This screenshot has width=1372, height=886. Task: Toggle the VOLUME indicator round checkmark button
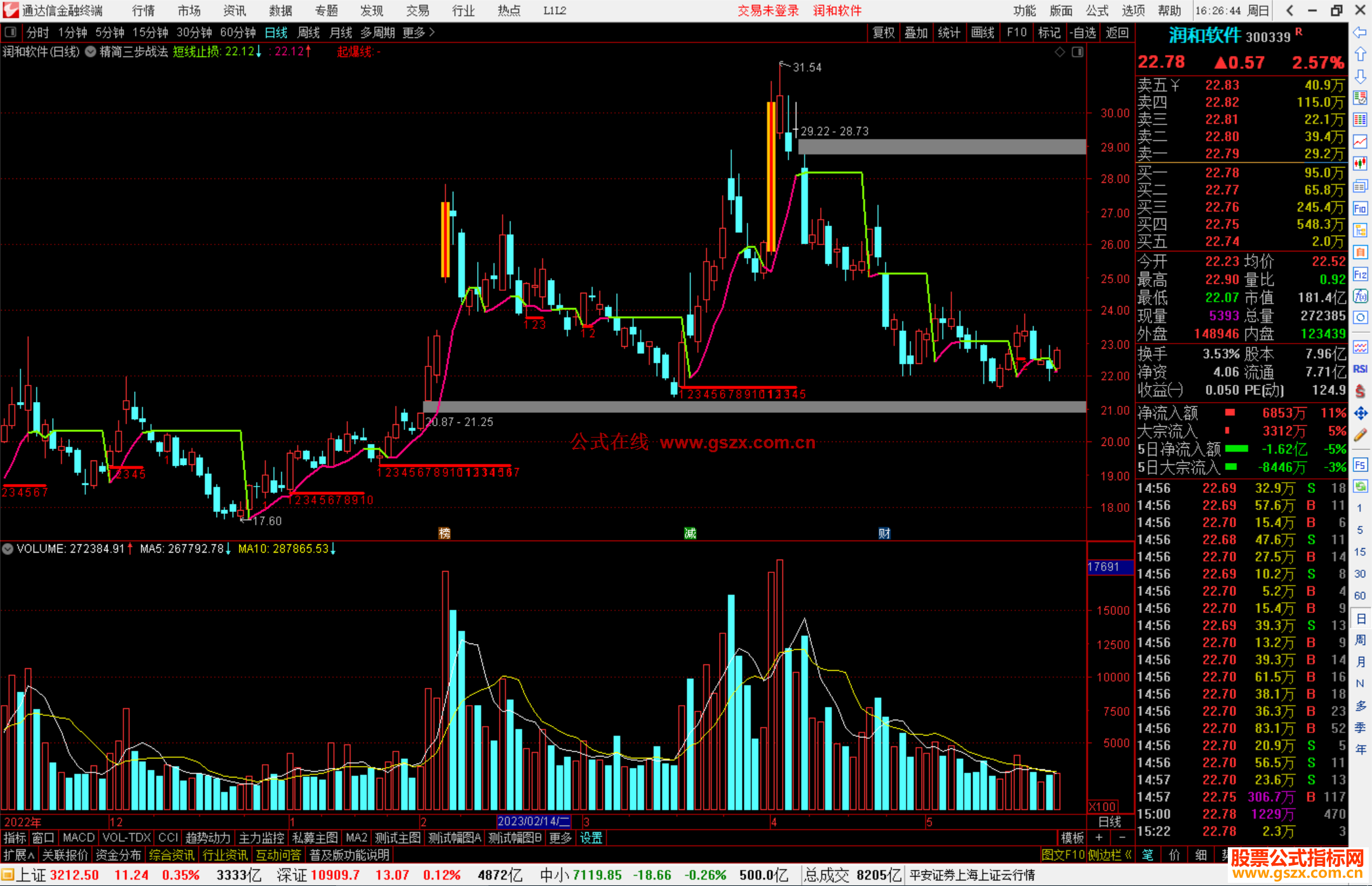click(x=8, y=549)
